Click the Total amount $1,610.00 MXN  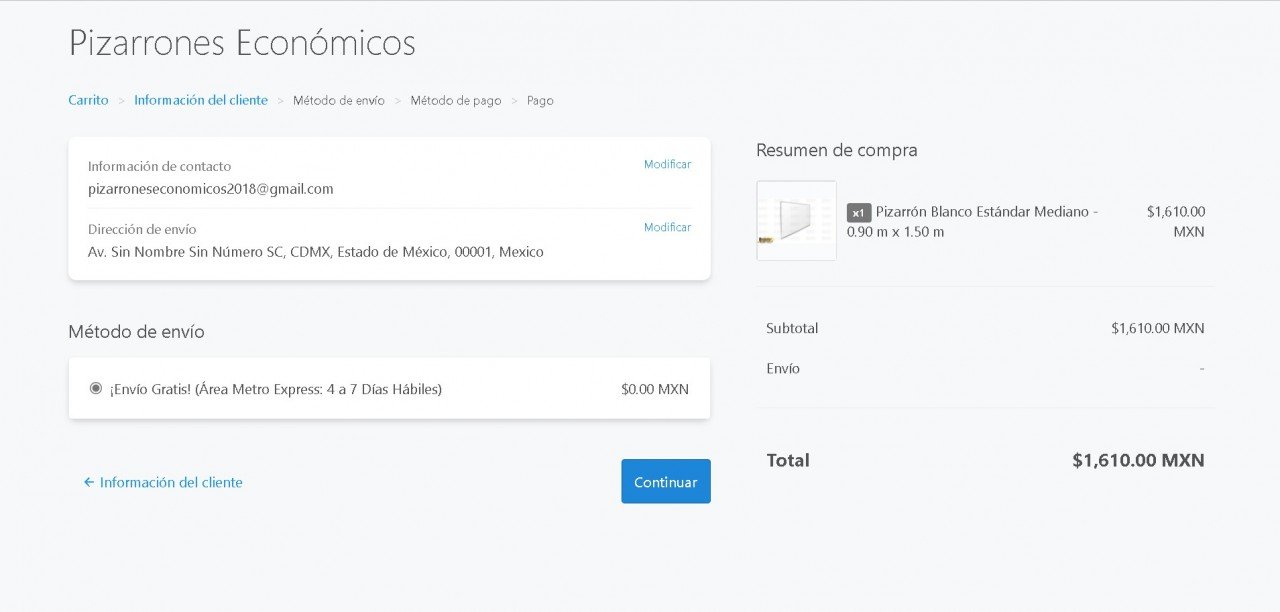[x=1137, y=460]
